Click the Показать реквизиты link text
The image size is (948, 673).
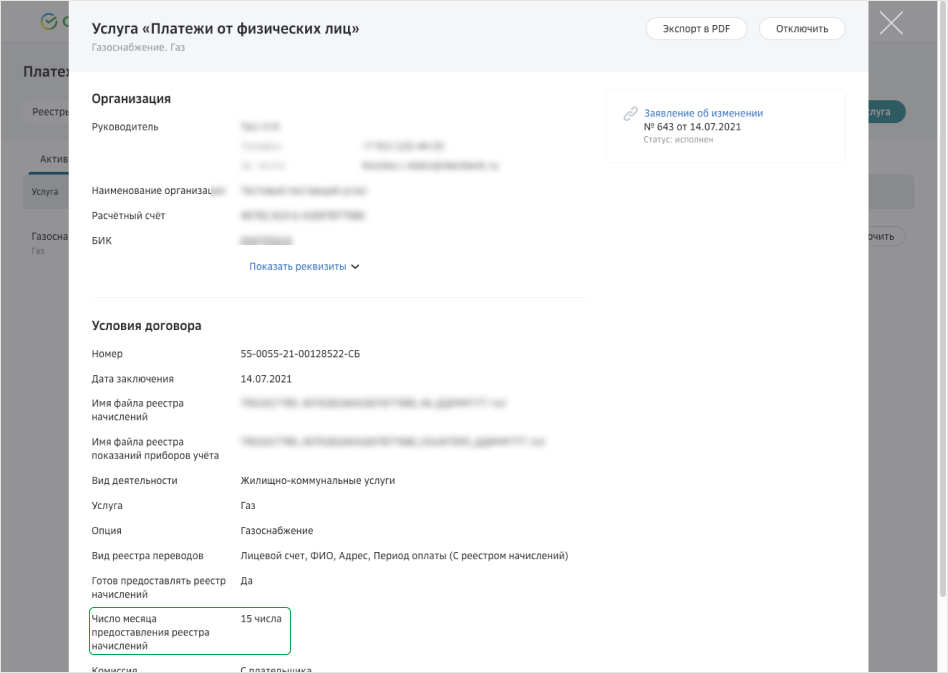point(297,267)
